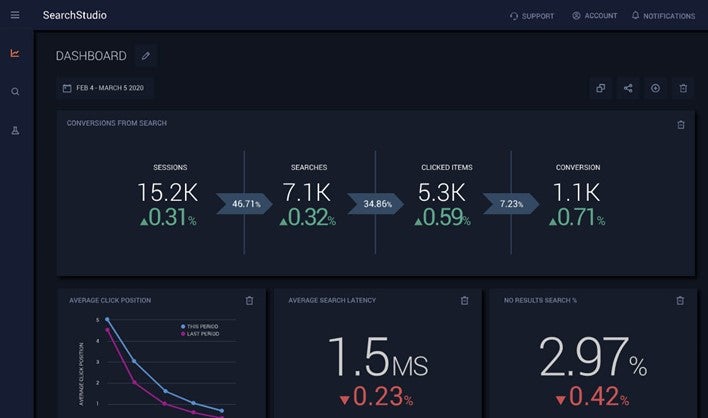This screenshot has width=708, height=418.
Task: Open the Support link
Action: pos(531,16)
